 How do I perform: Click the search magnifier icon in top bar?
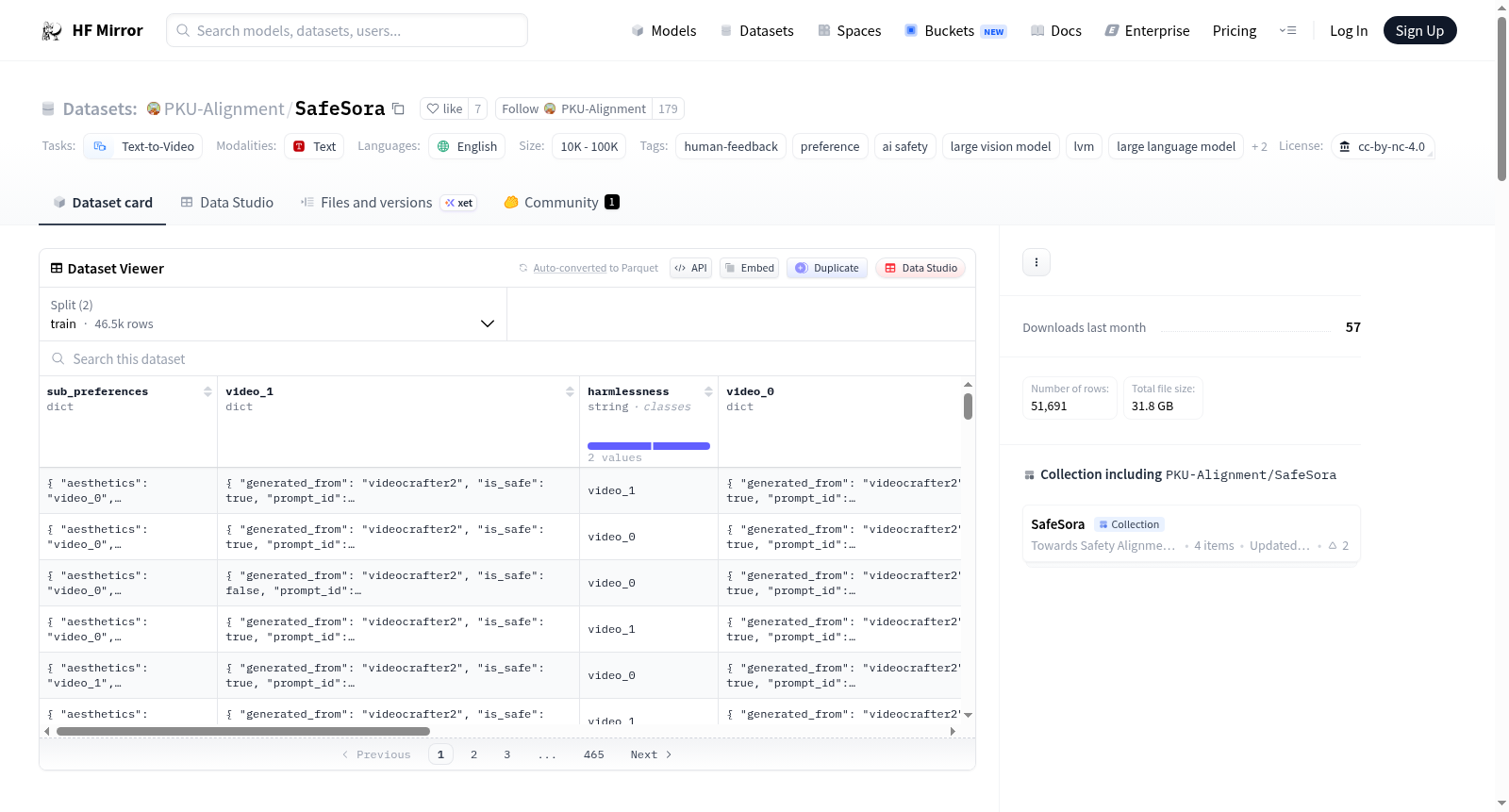click(x=183, y=30)
